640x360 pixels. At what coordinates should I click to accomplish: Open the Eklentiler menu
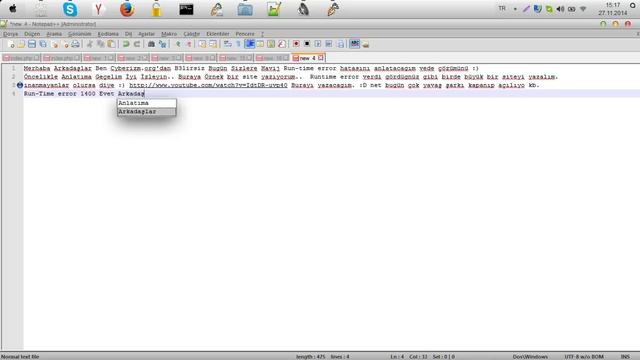click(x=218, y=34)
